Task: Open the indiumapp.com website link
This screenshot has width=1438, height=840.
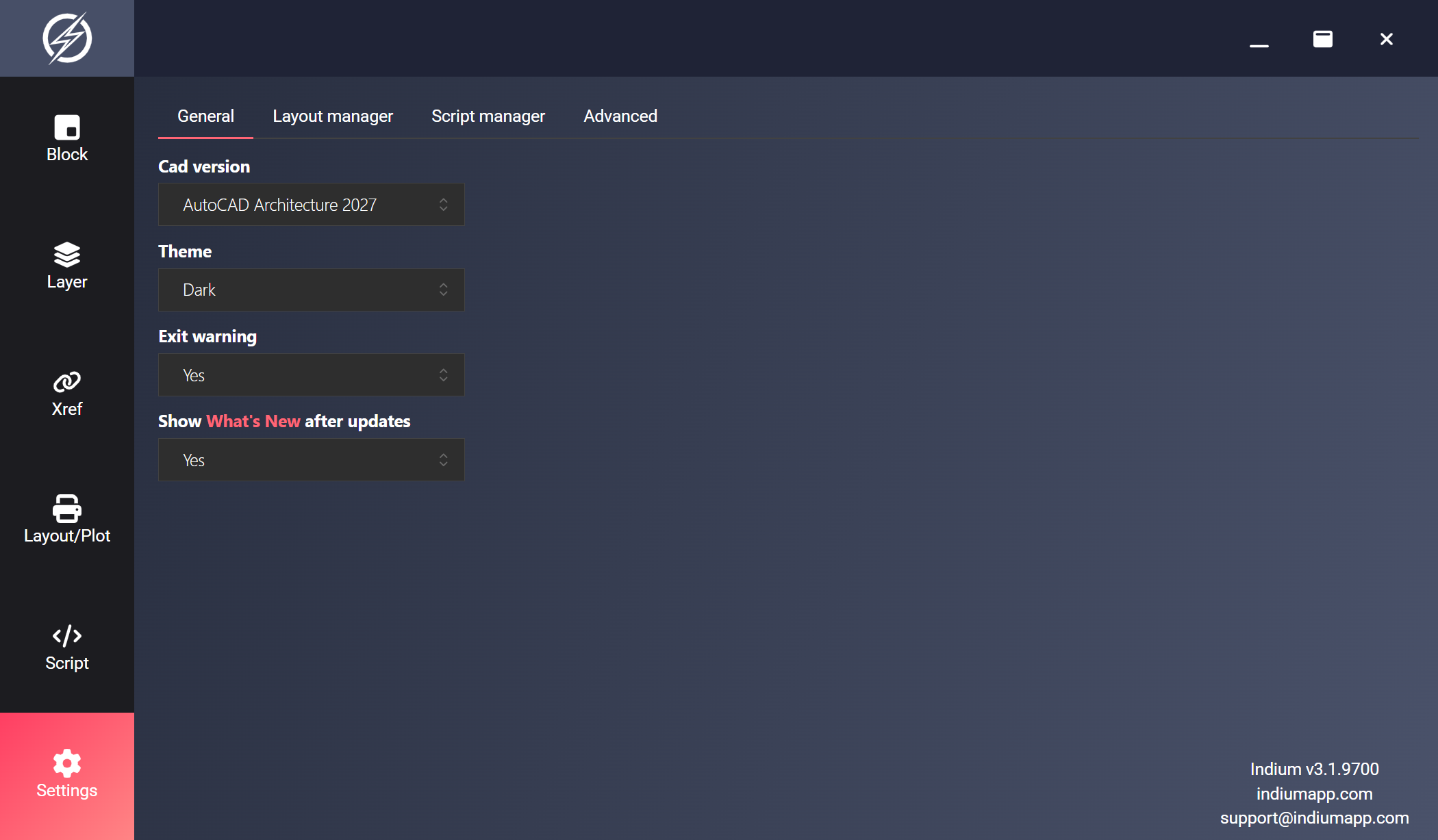Action: (x=1314, y=793)
